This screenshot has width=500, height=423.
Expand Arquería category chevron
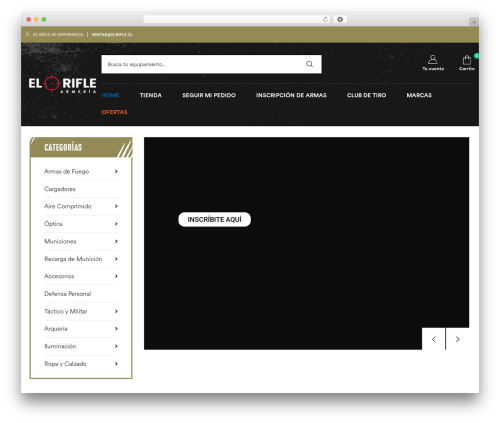coord(116,329)
